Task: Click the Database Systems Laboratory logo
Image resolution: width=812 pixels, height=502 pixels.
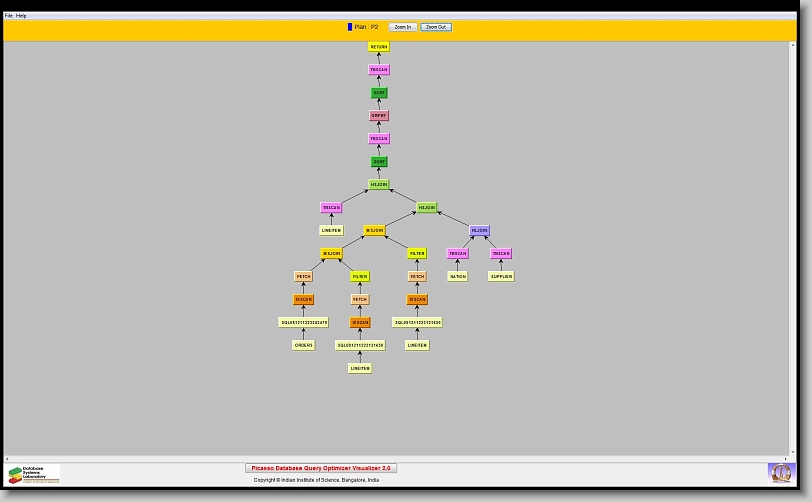Action: (33, 474)
